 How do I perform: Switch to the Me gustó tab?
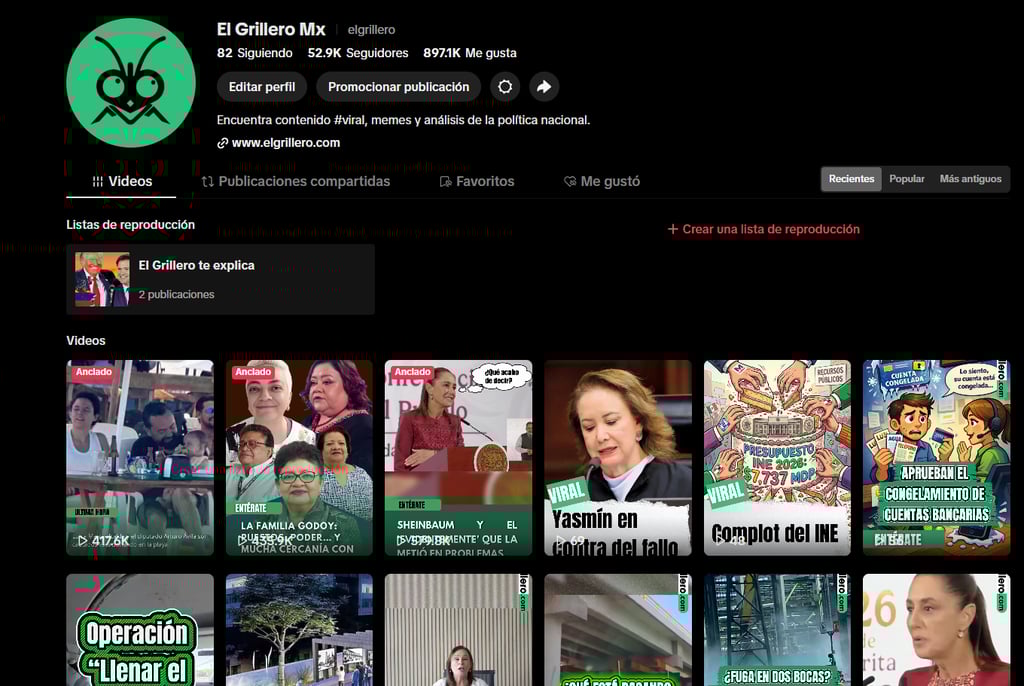(x=601, y=182)
